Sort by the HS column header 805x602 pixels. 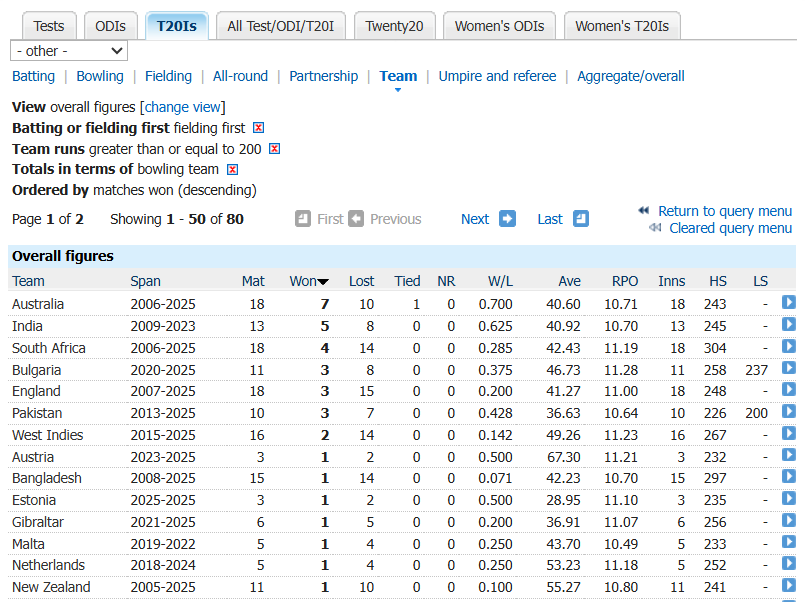718,281
